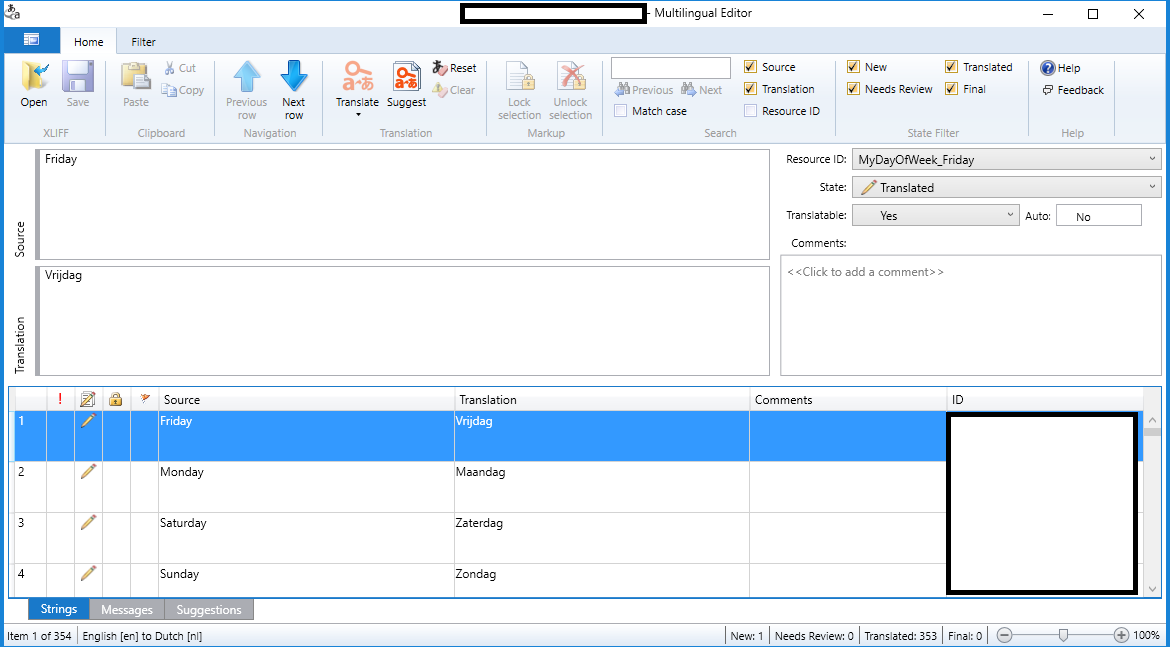Screen dimensions: 1170x647
Task: Reset the current translation
Action: tap(455, 67)
